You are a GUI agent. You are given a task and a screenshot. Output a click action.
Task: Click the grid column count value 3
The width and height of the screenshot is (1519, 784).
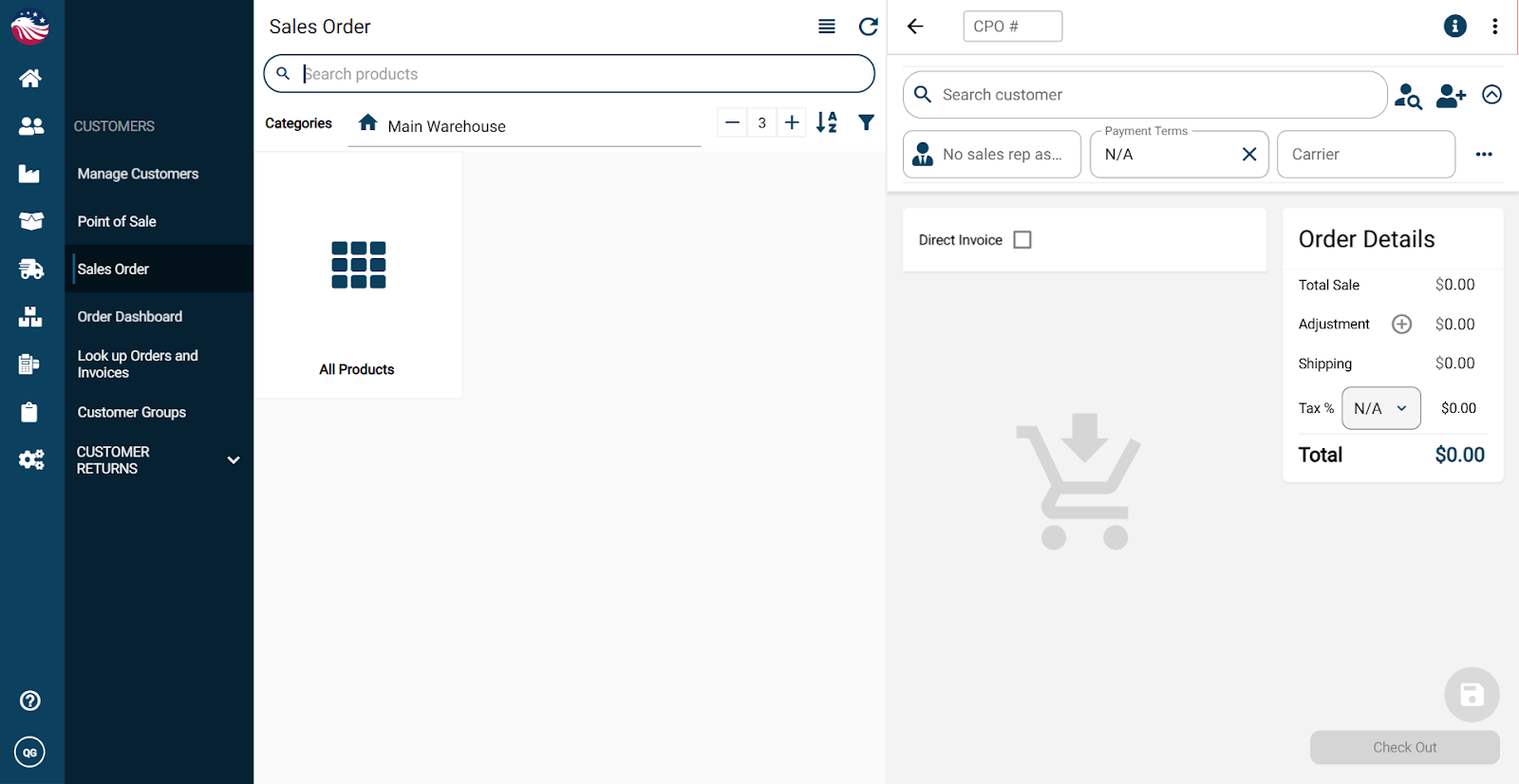coord(761,122)
